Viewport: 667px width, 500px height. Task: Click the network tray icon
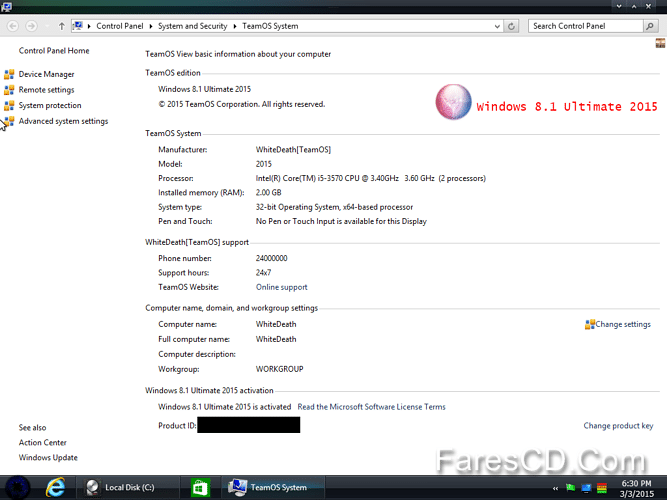click(586, 488)
